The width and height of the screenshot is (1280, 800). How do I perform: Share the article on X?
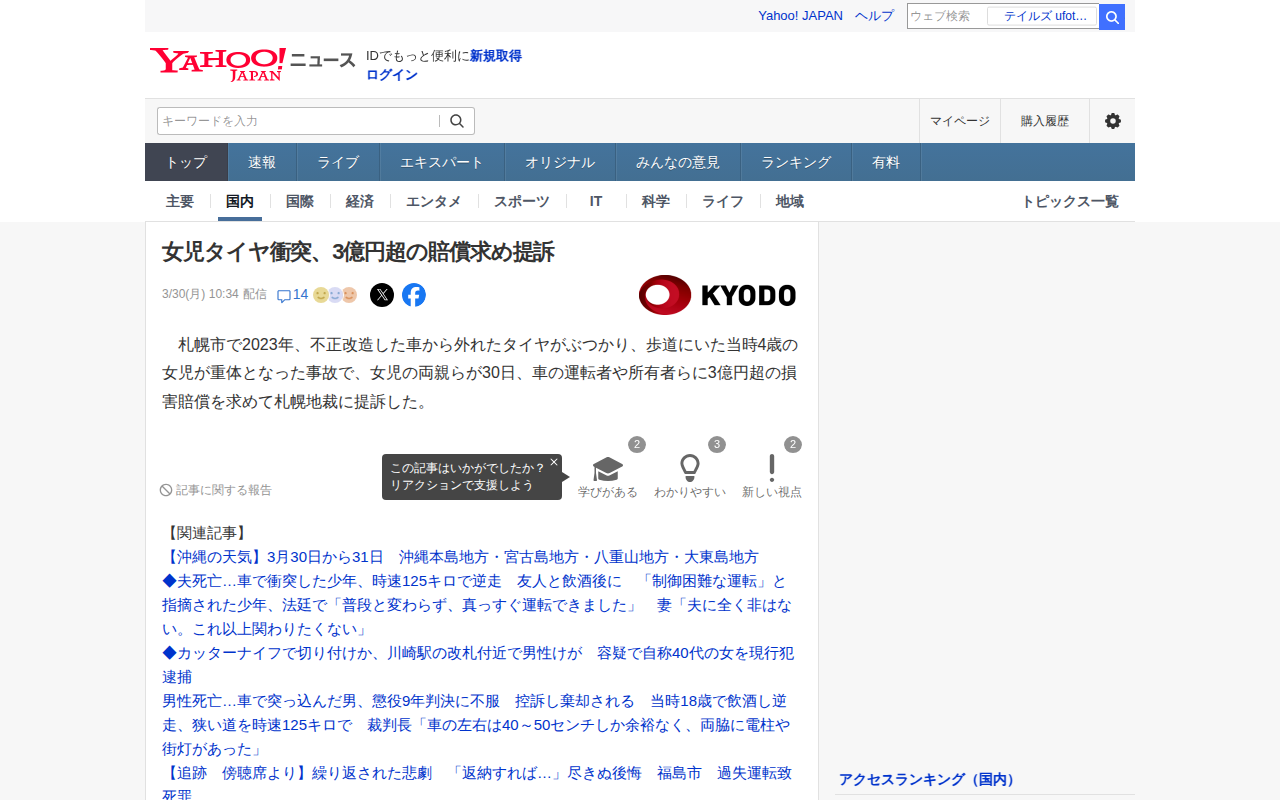click(x=382, y=295)
